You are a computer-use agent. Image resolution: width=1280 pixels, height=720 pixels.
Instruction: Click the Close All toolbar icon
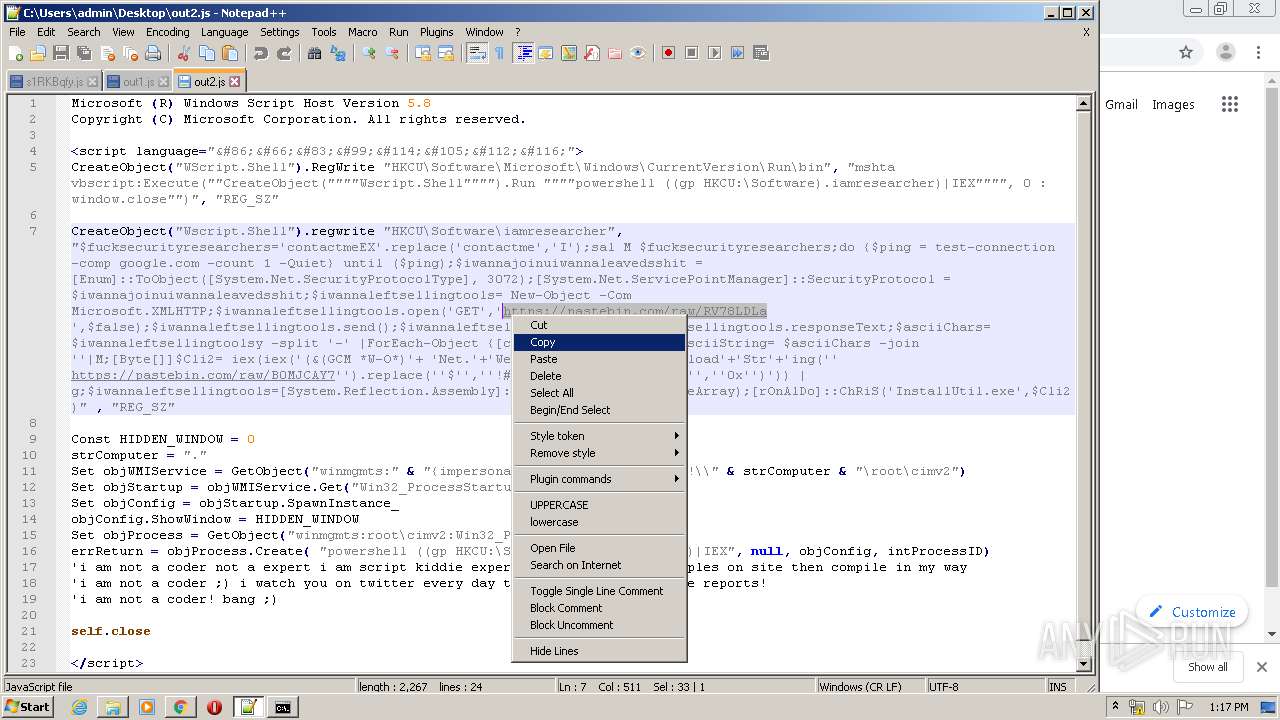pyautogui.click(x=130, y=53)
